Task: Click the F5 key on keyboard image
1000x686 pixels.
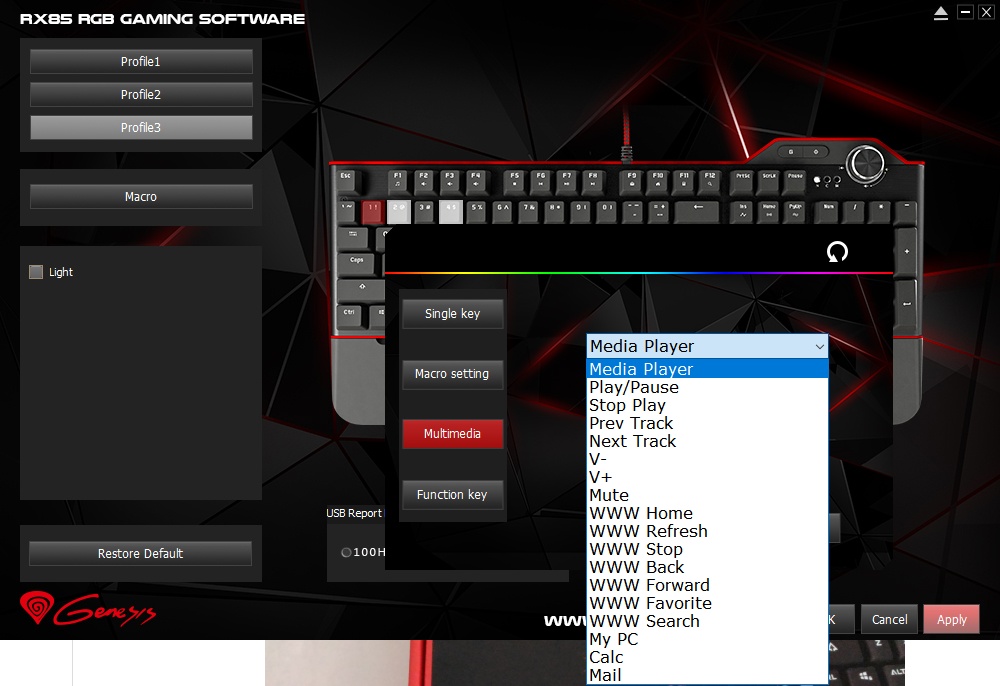Action: [515, 181]
